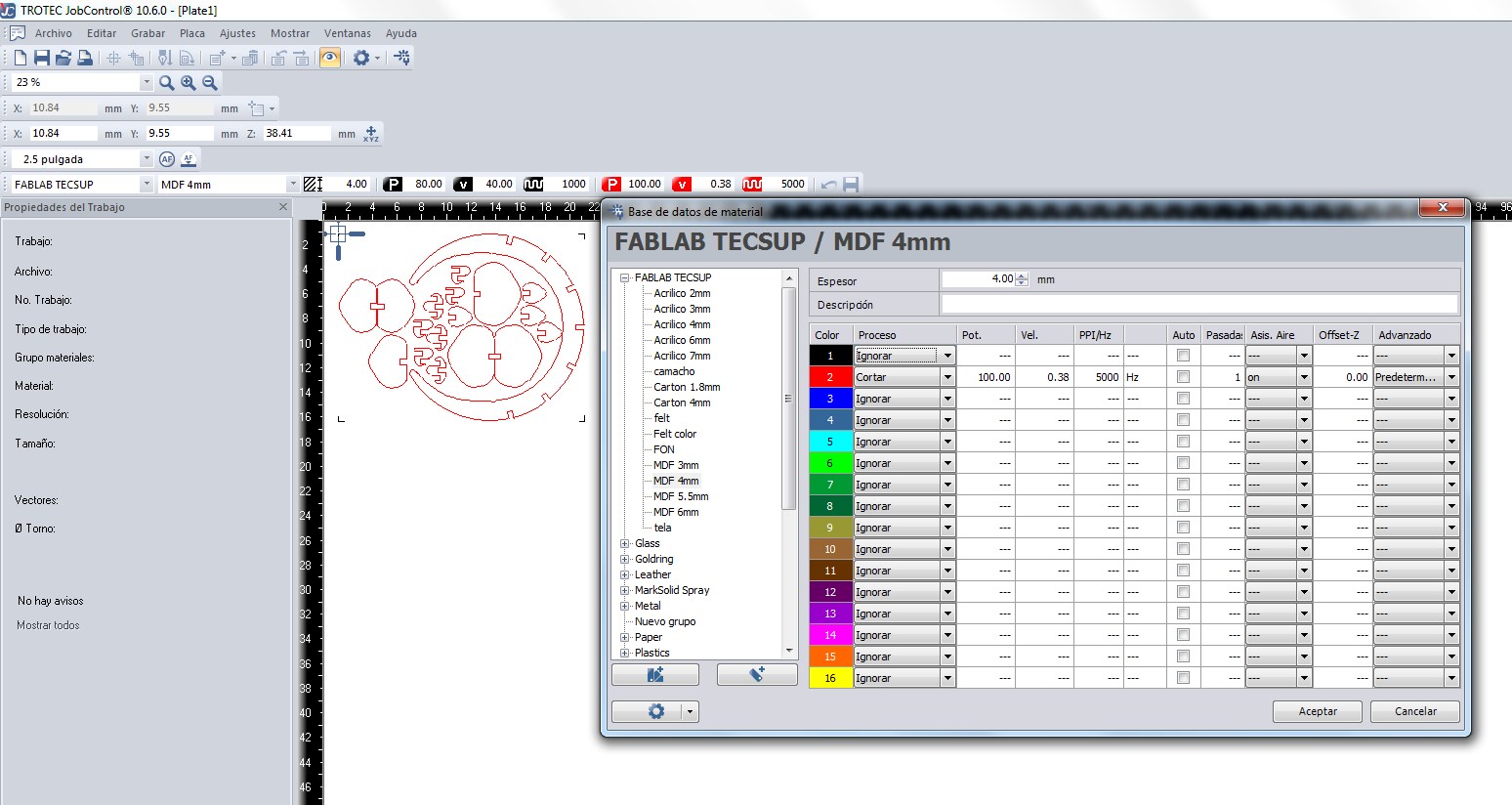Select Carton 1.8mm in the material tree

click(x=687, y=387)
